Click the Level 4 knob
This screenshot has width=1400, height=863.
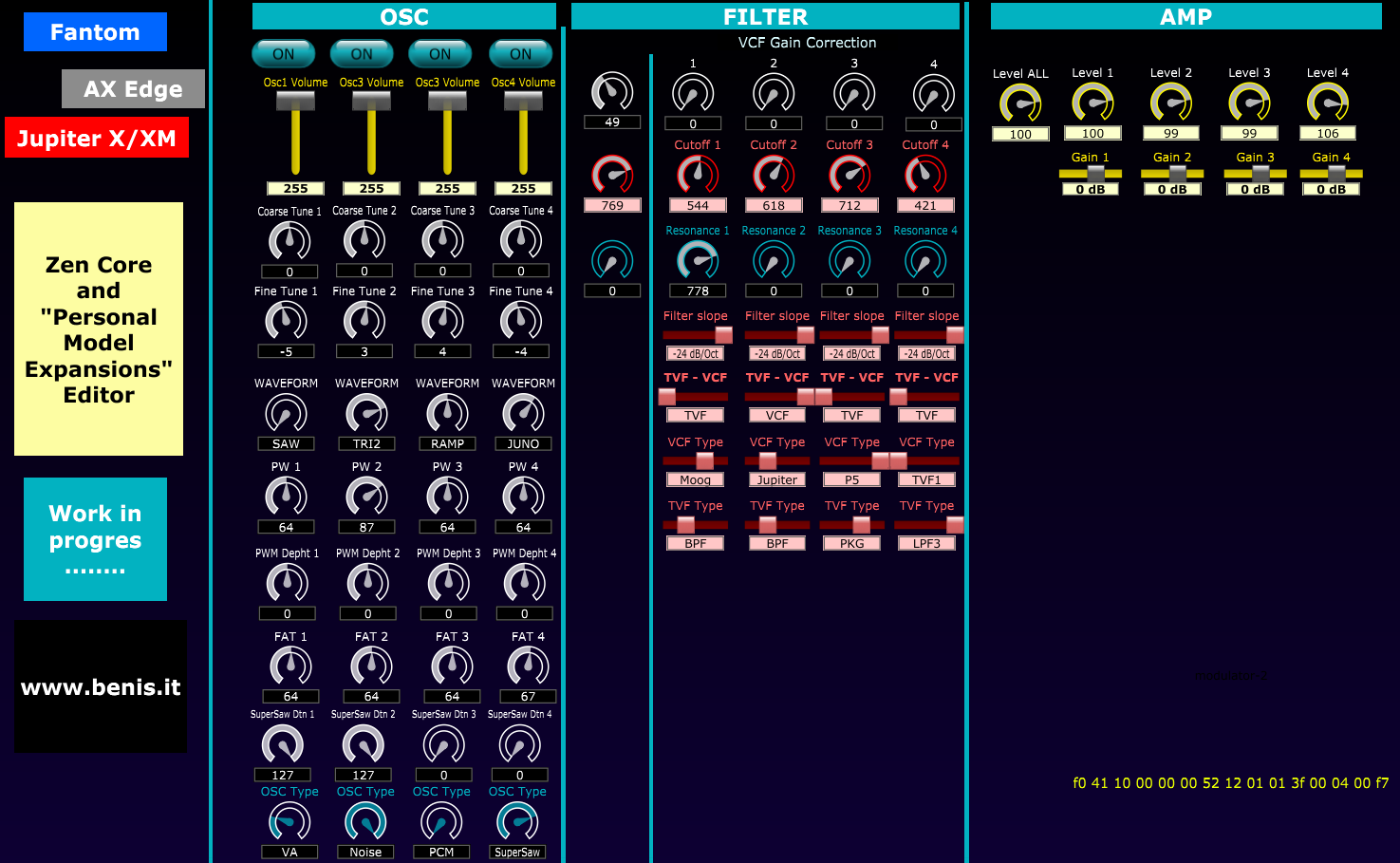click(1328, 103)
